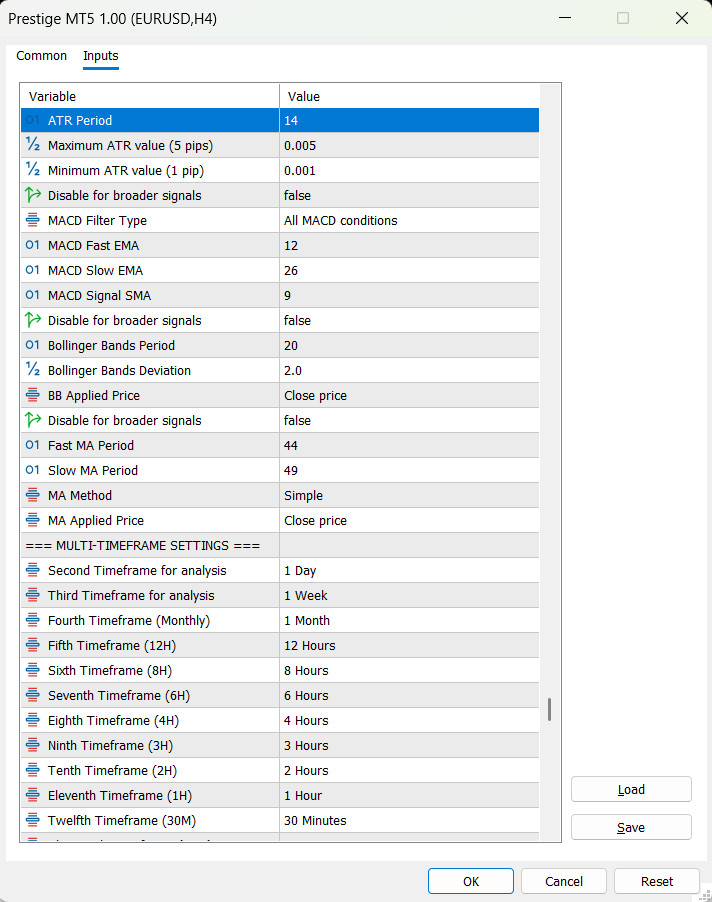This screenshot has width=712, height=902.
Task: Open BB Applied Price Close price dropdown
Action: 409,395
